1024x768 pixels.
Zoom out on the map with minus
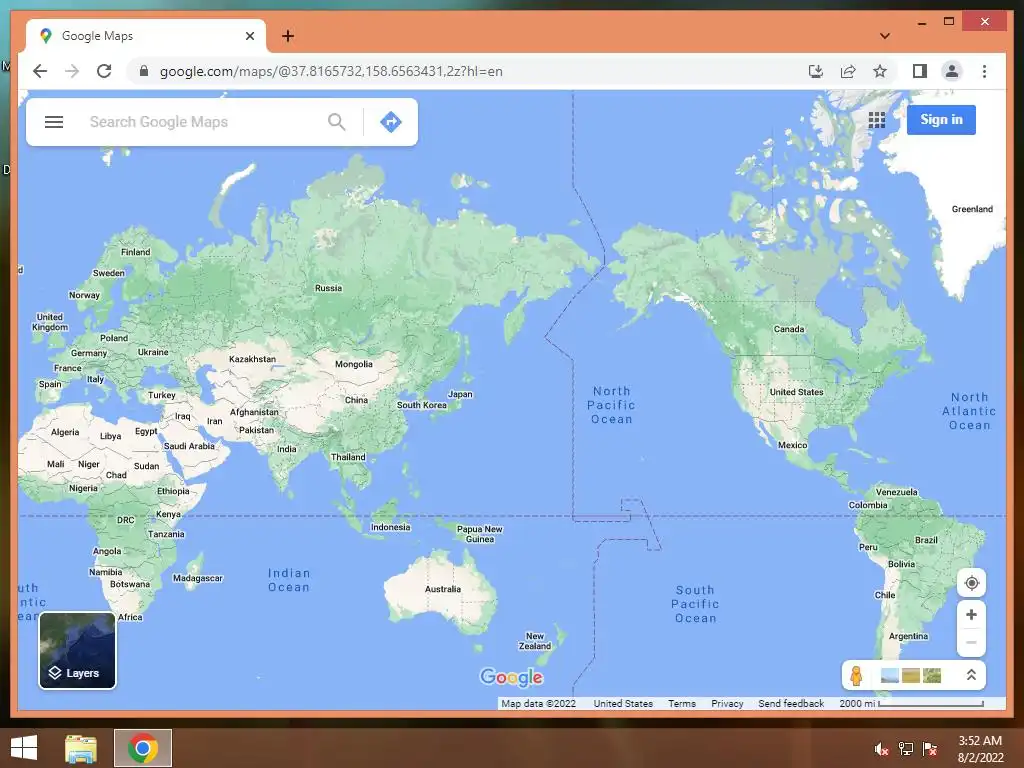[x=971, y=643]
